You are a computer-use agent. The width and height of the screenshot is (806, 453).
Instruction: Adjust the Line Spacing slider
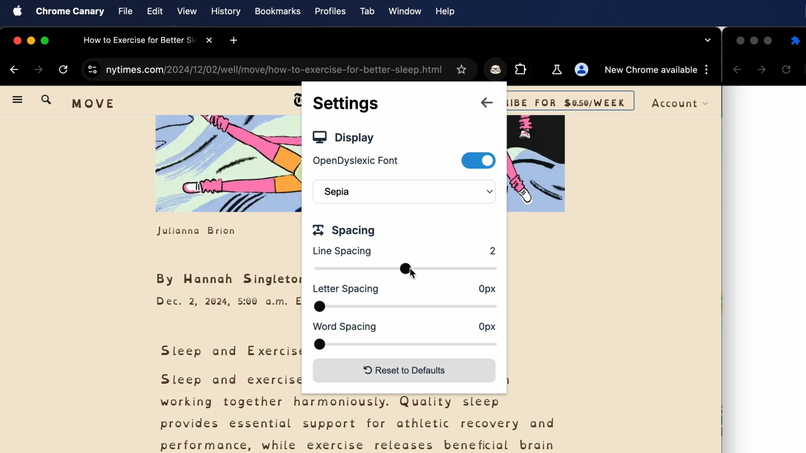[x=405, y=268]
